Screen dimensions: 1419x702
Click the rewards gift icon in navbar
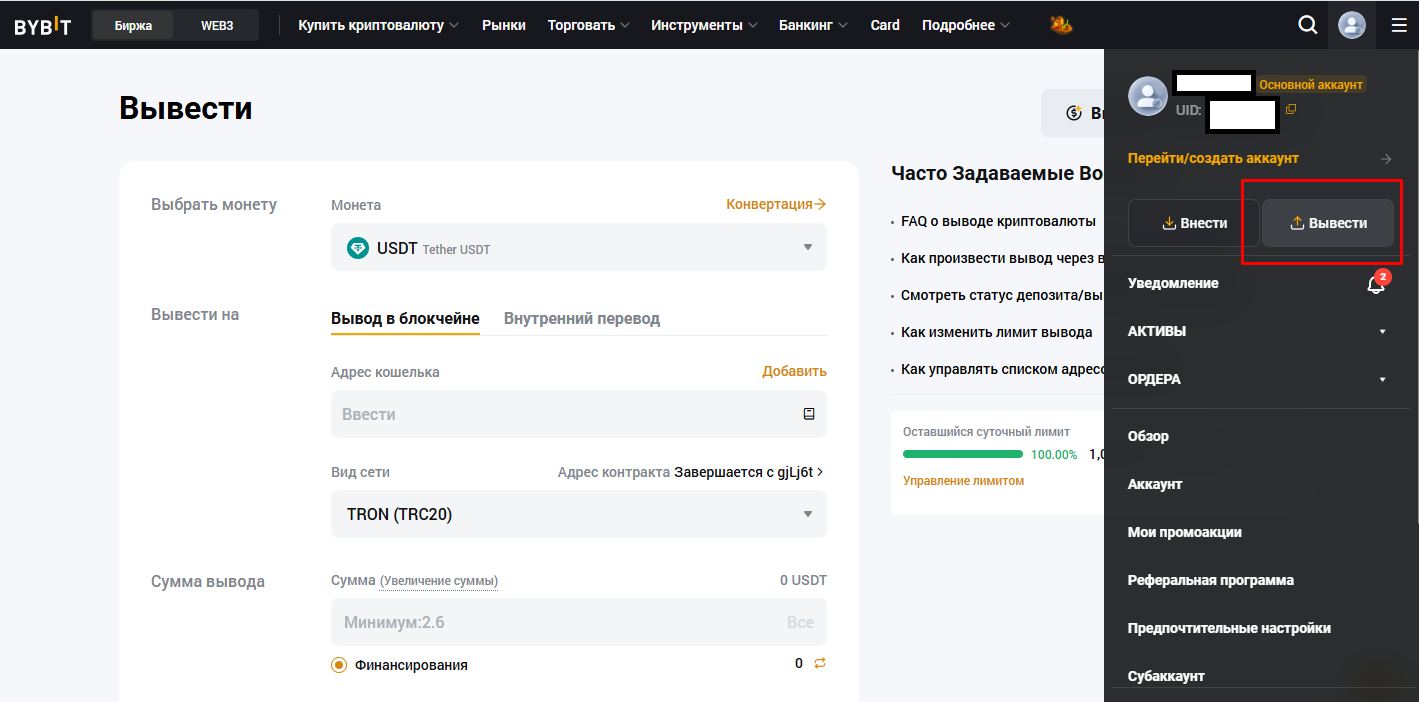(1061, 25)
